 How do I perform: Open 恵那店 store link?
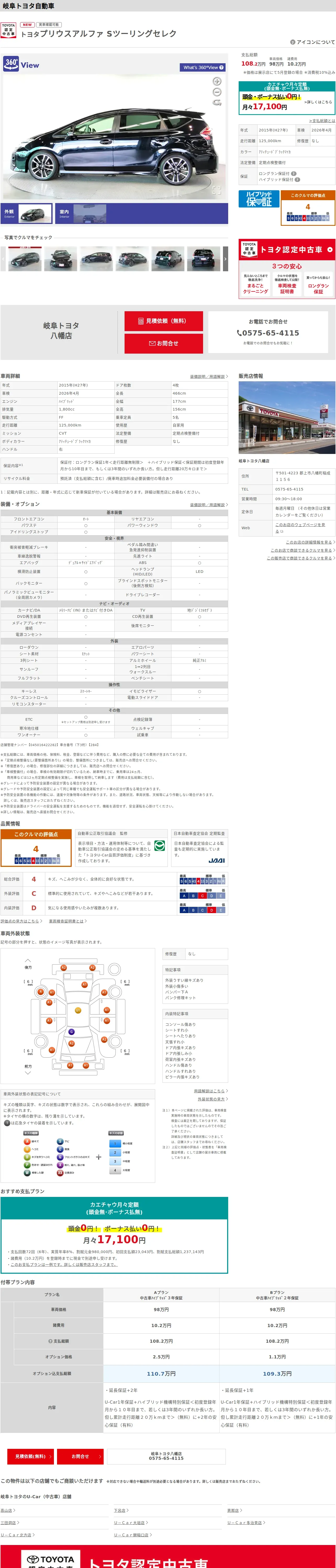(x=235, y=1510)
